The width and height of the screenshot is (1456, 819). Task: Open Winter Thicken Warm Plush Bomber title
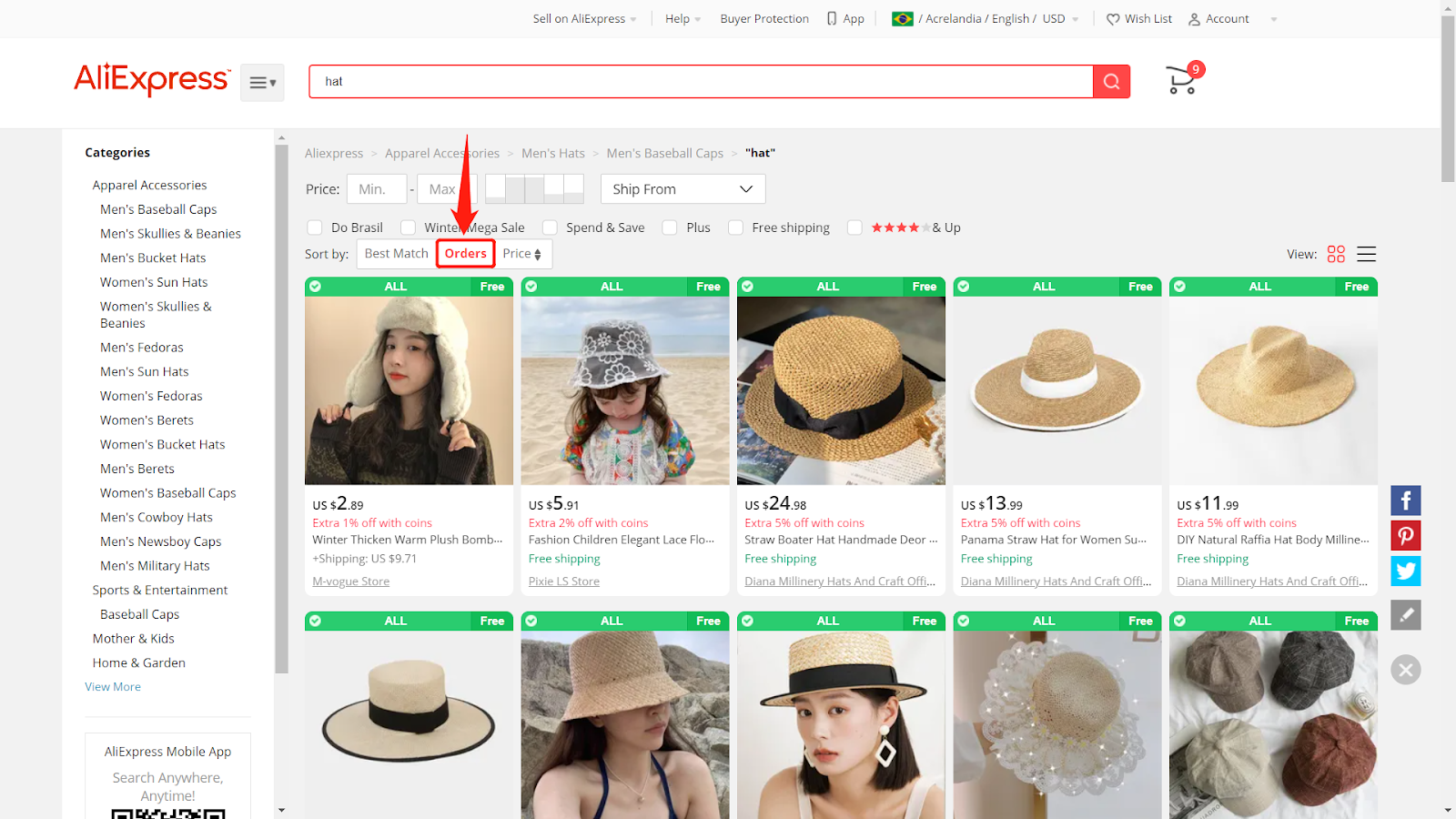[x=408, y=540]
